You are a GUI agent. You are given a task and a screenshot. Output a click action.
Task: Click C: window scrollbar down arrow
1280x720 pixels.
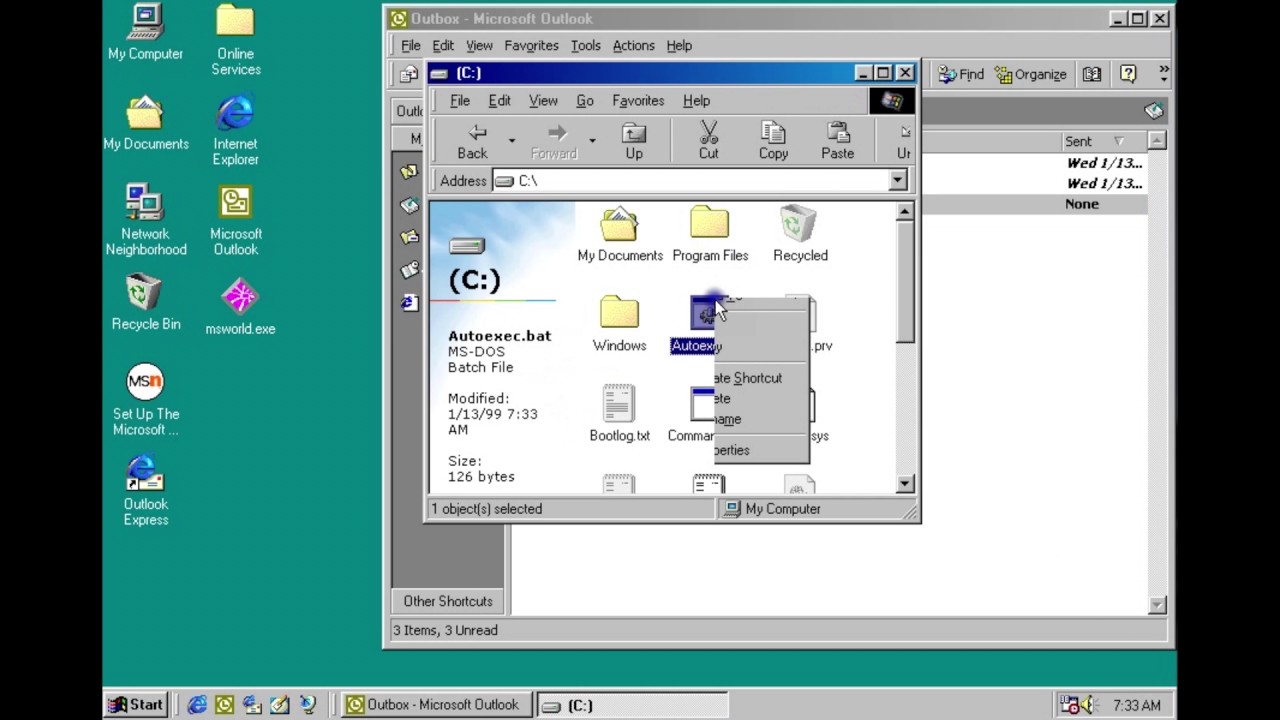(x=905, y=484)
